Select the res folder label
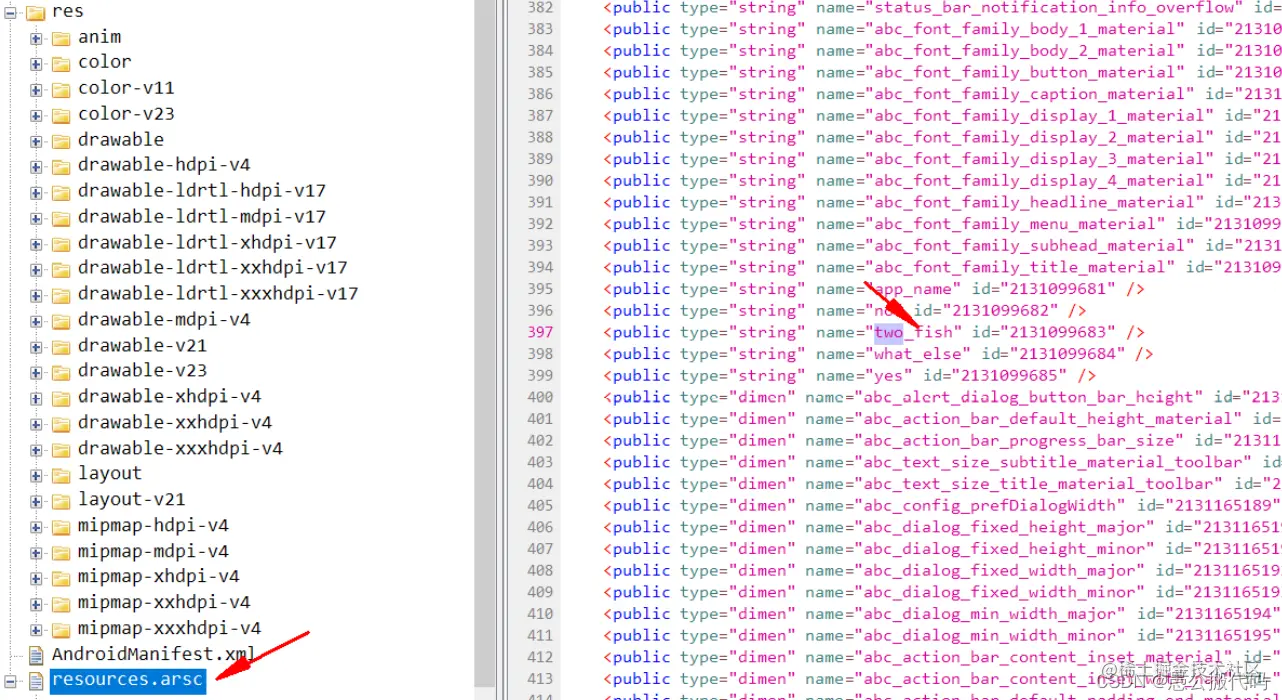The image size is (1282, 700). click(x=68, y=12)
